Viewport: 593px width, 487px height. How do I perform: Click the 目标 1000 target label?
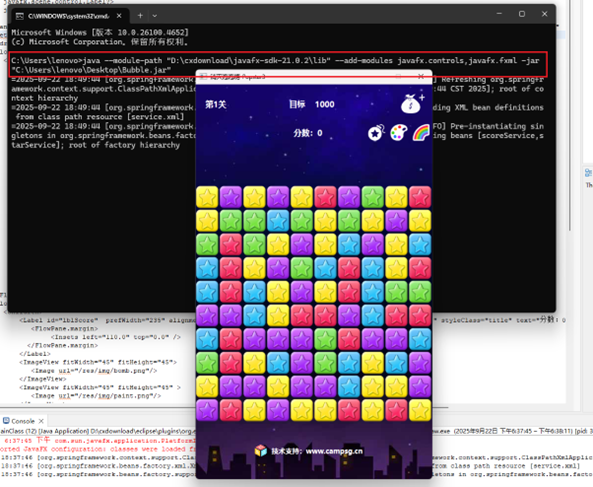(x=312, y=104)
